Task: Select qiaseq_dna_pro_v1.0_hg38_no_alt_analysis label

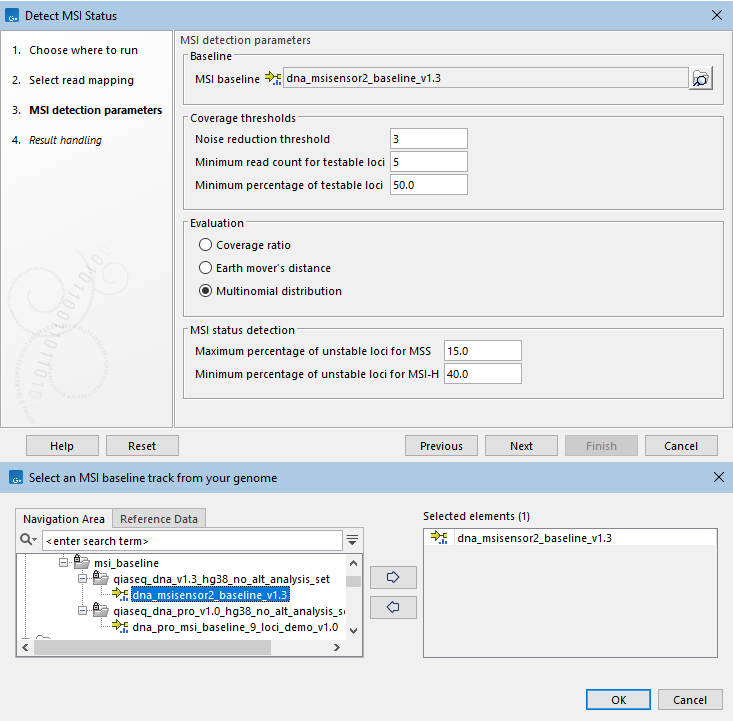Action: coord(229,611)
